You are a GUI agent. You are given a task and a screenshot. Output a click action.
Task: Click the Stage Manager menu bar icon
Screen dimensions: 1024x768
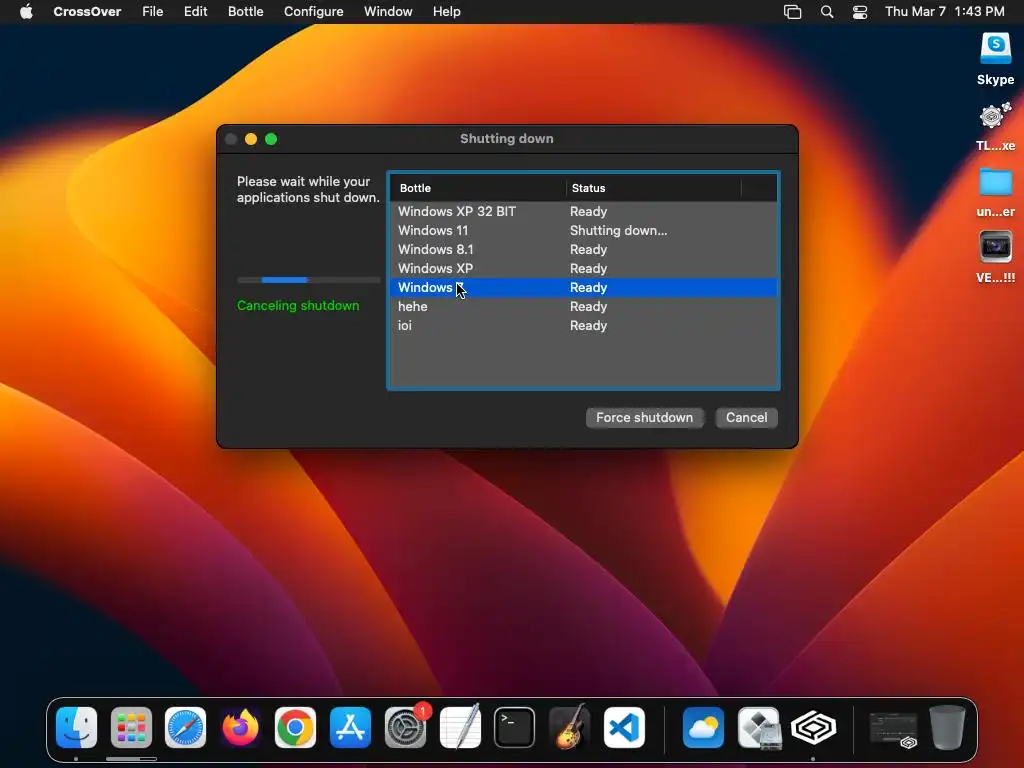(792, 12)
